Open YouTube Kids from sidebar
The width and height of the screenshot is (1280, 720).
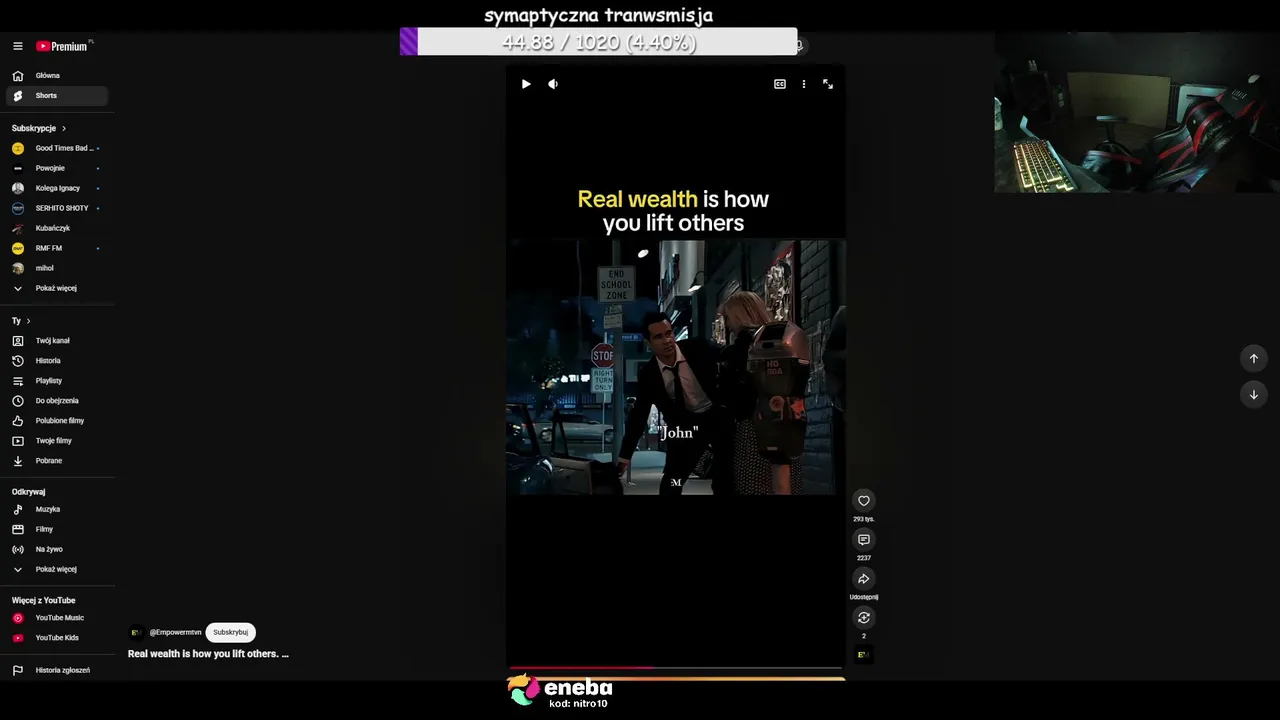pos(57,638)
